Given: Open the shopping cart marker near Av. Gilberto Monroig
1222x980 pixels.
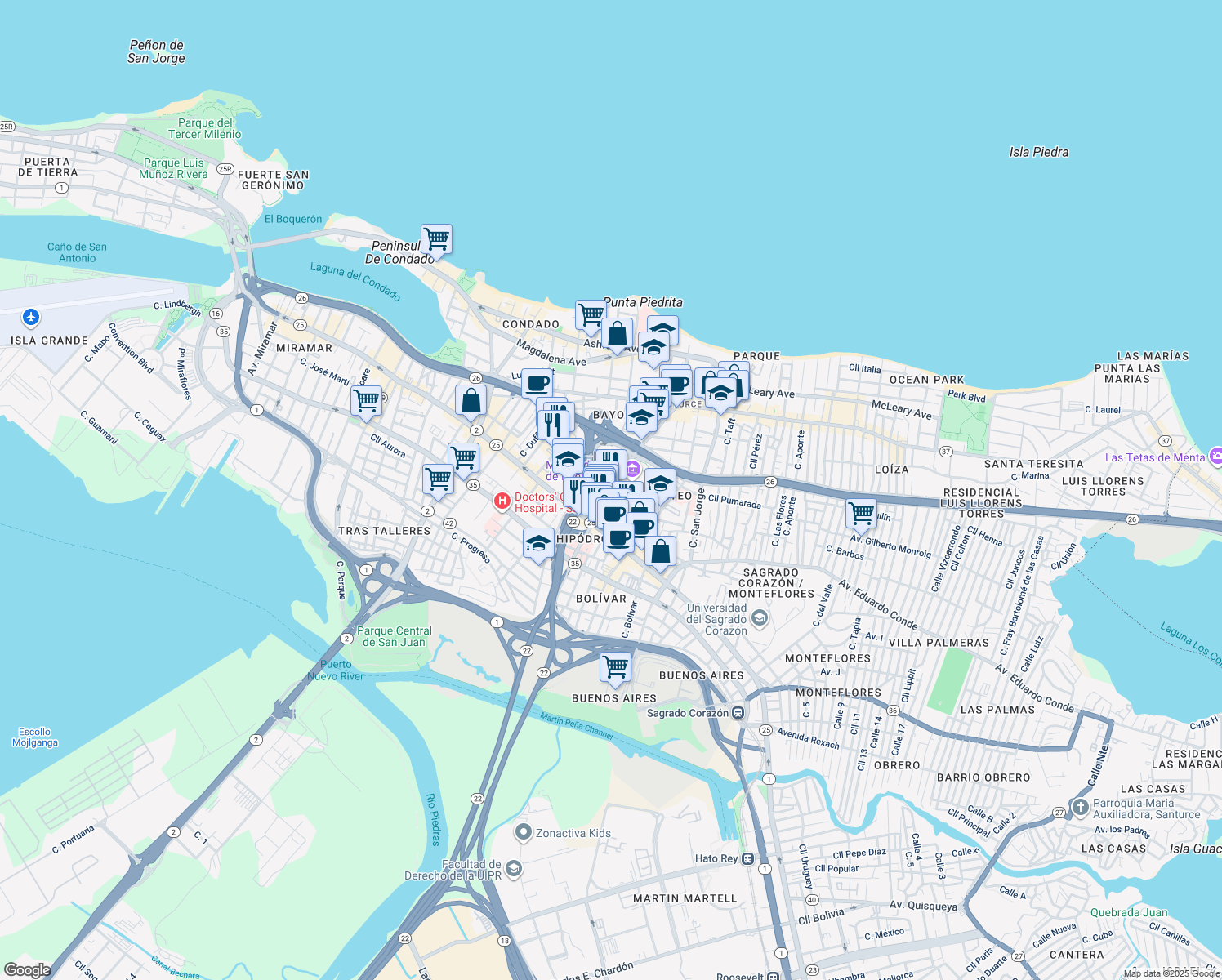Looking at the screenshot, I should (x=862, y=514).
